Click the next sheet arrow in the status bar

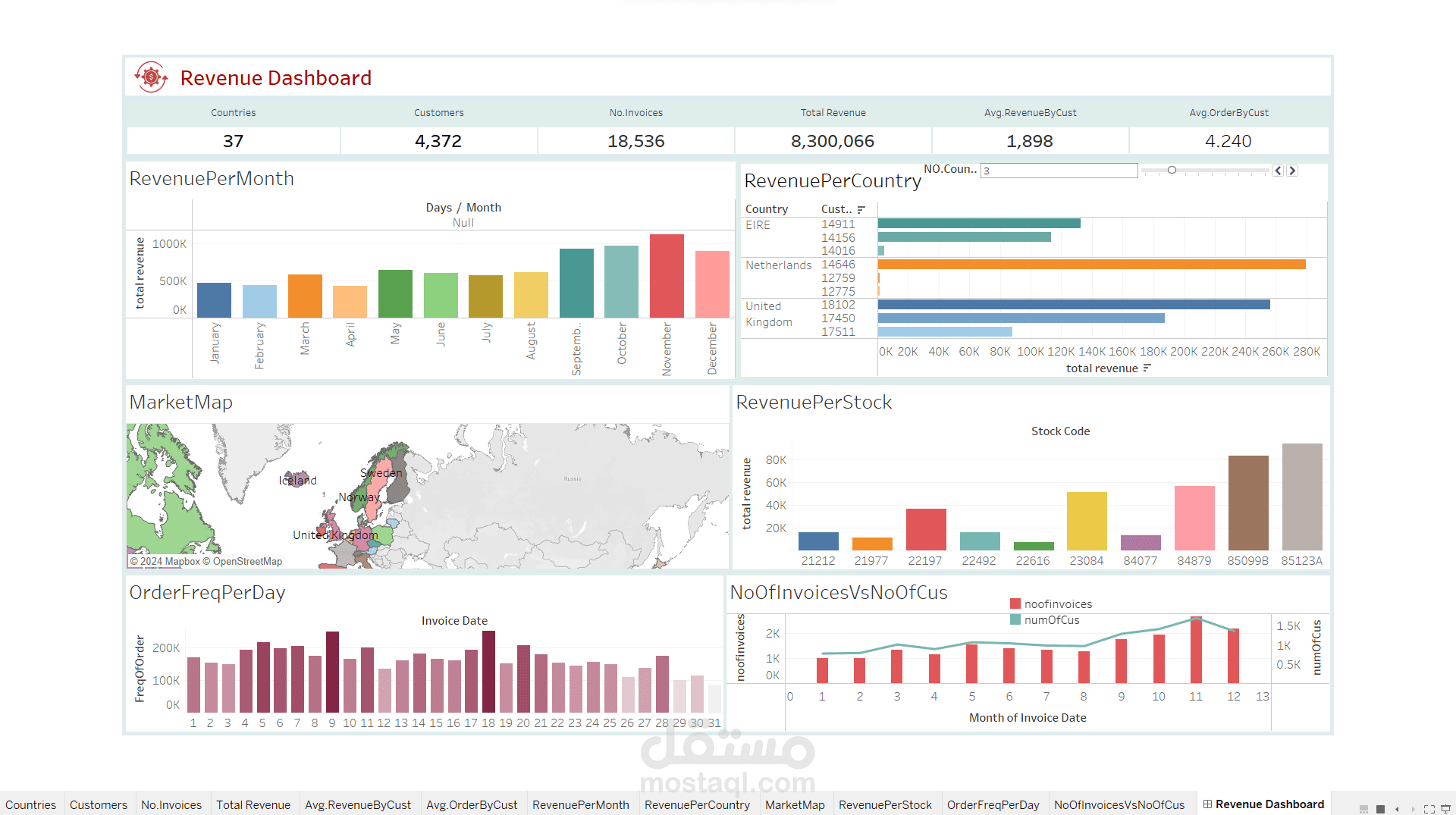(1413, 809)
